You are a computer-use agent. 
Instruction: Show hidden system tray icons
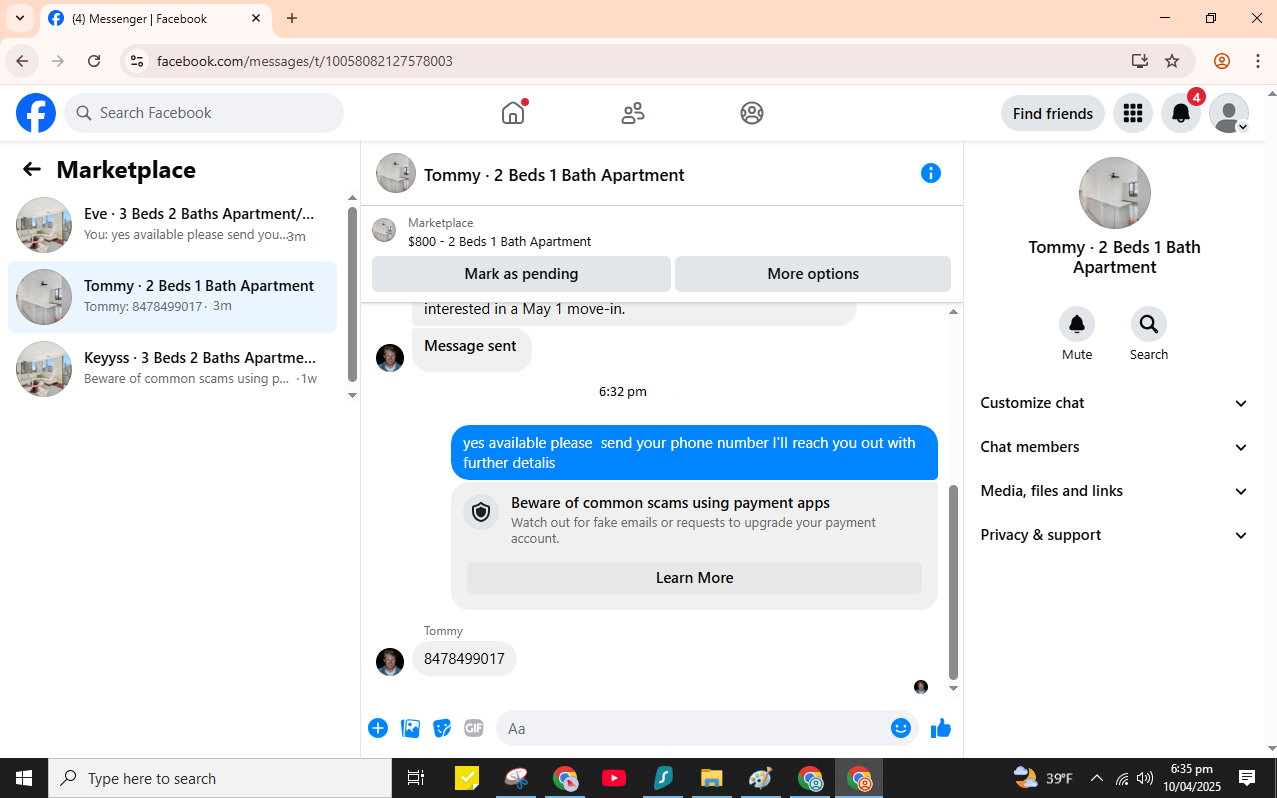[1096, 778]
